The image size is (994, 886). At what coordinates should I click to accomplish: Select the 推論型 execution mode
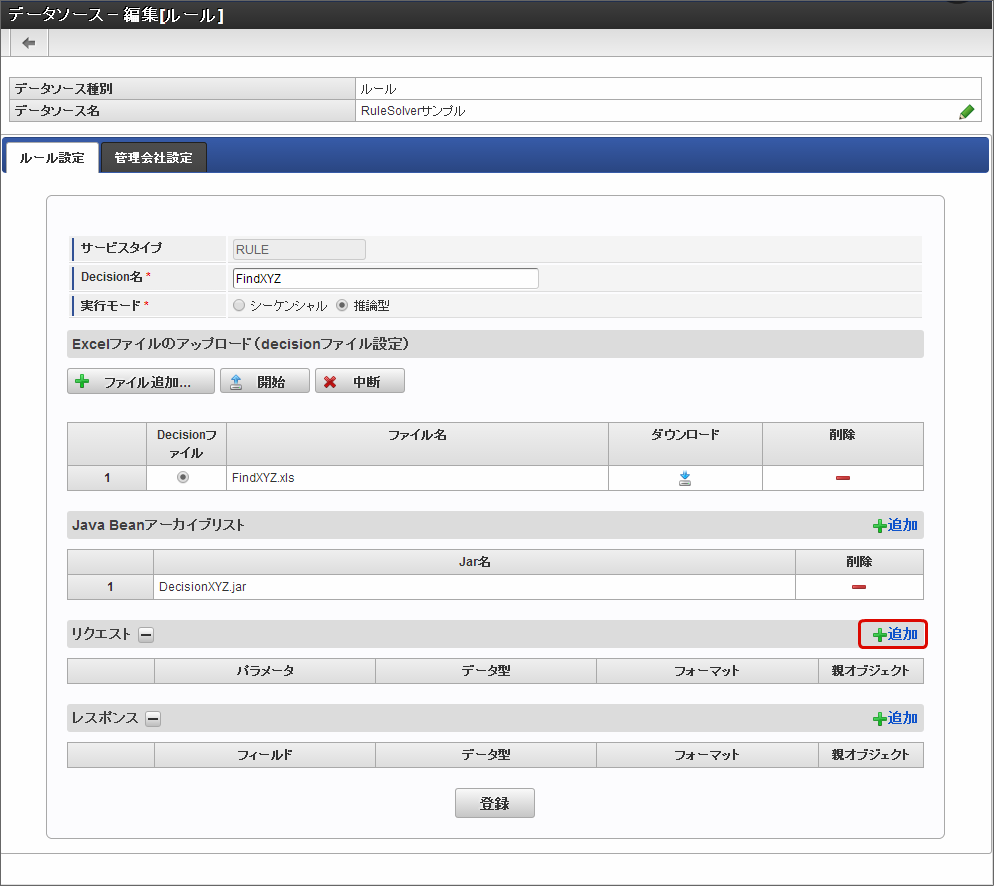[342, 305]
